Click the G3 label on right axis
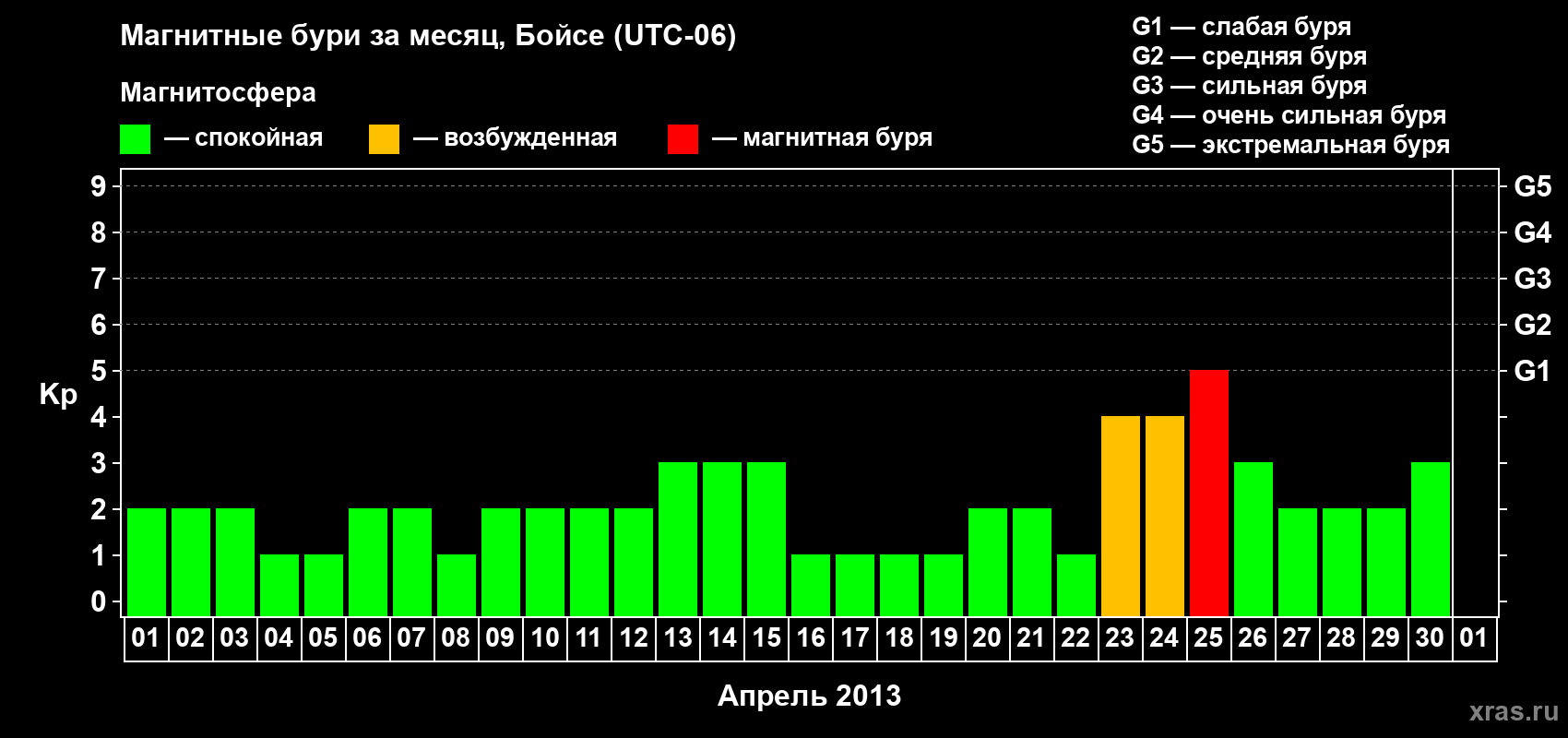 [x=1533, y=279]
